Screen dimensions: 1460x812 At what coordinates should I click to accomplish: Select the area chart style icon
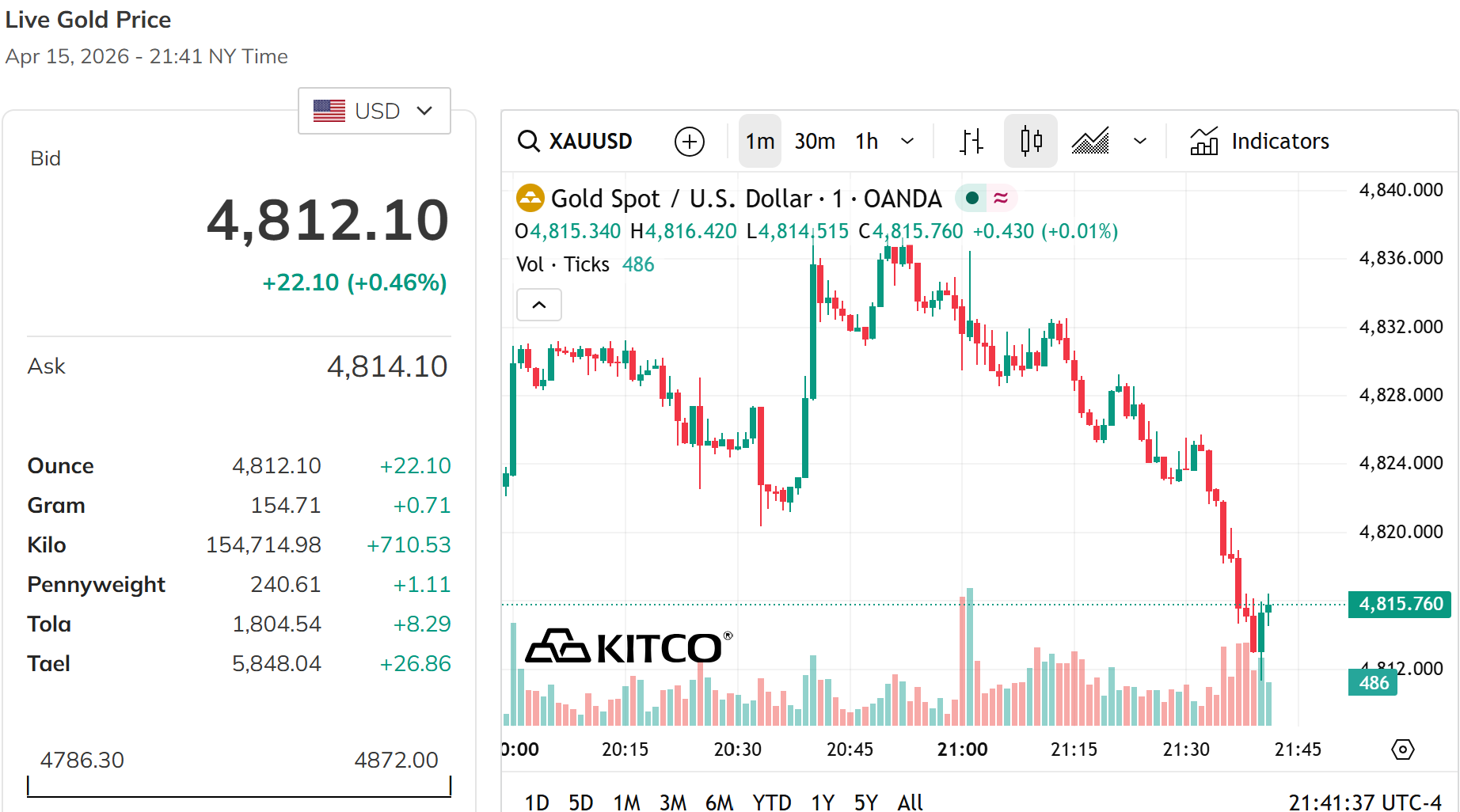(1090, 141)
